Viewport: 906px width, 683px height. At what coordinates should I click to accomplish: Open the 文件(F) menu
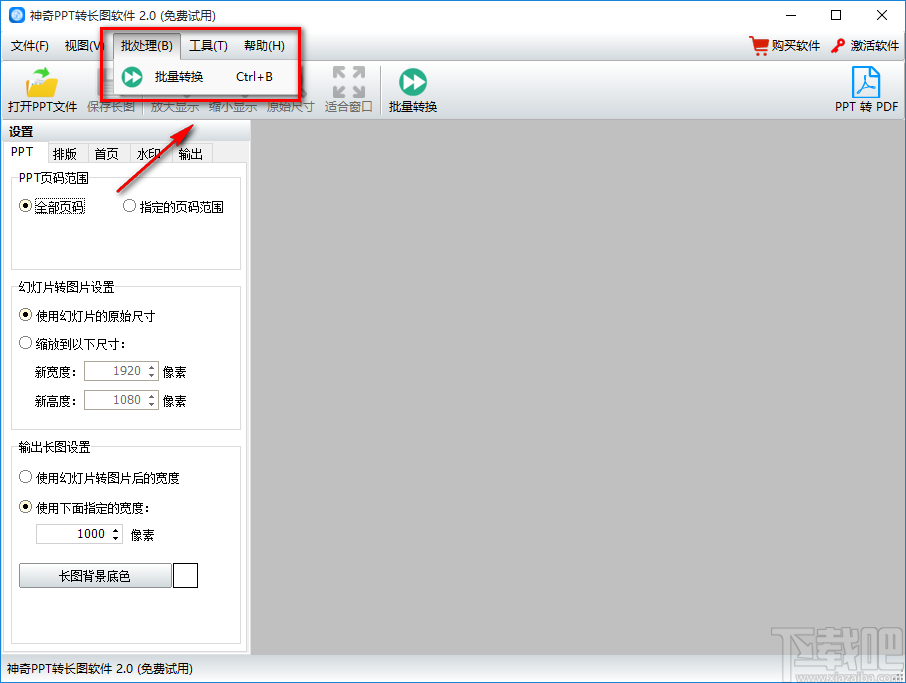29,46
